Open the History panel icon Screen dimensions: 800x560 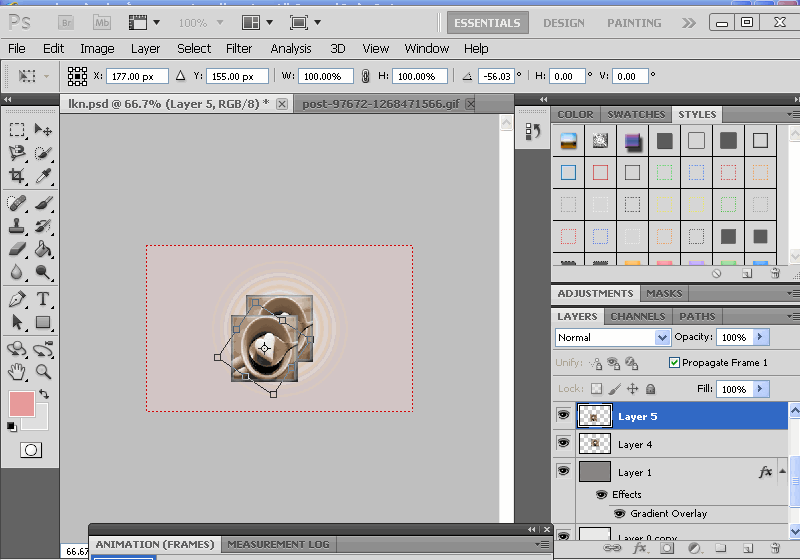[533, 131]
